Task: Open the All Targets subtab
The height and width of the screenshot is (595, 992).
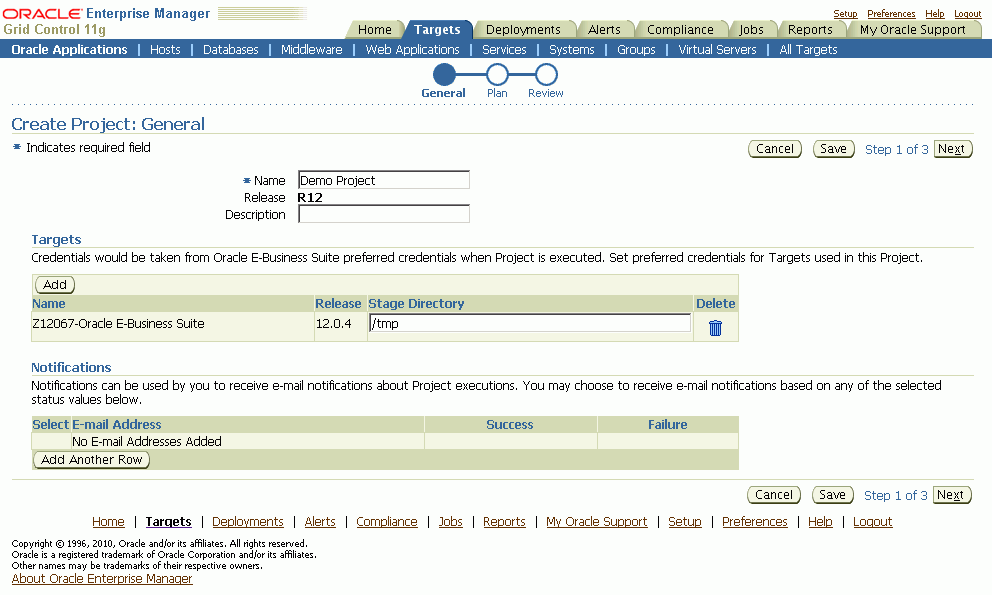Action: tap(808, 49)
